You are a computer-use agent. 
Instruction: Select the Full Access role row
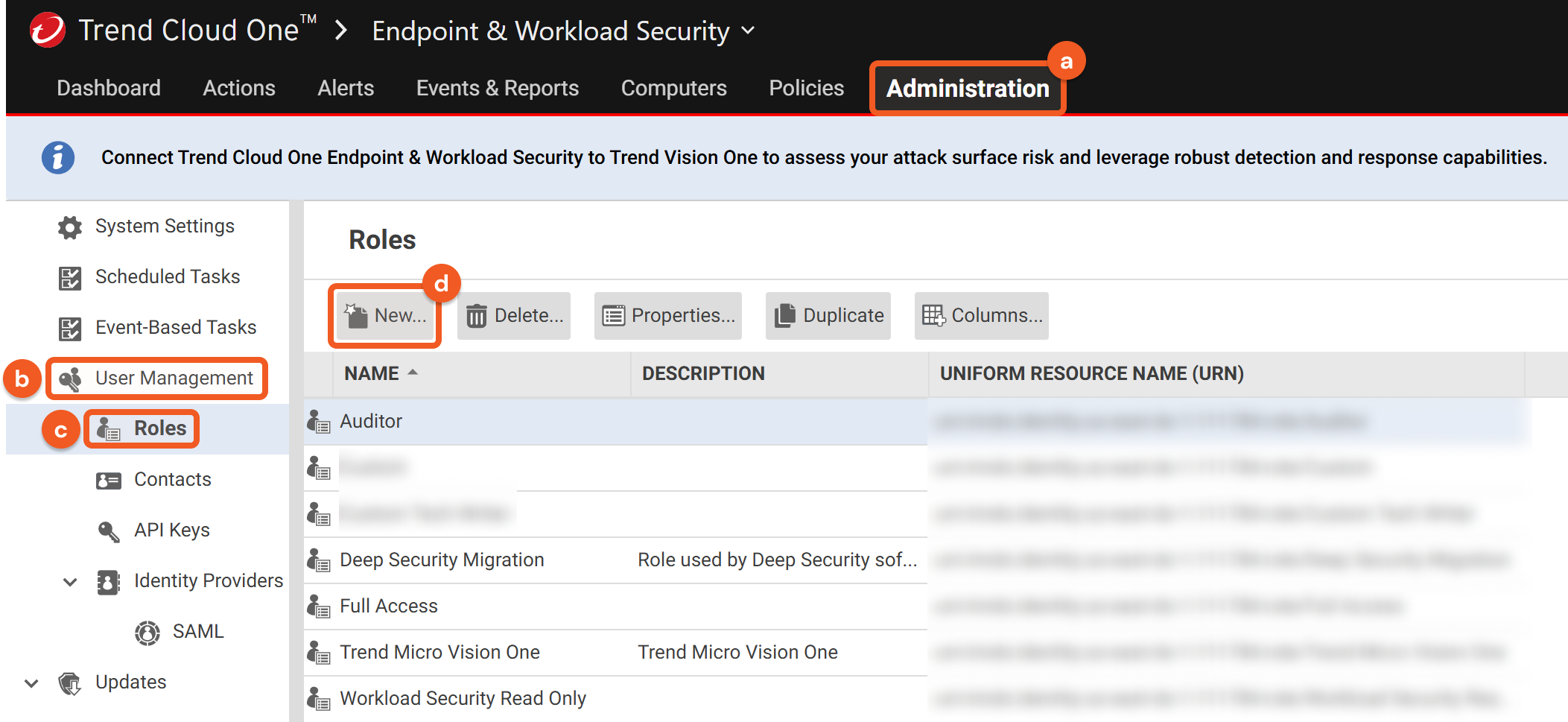point(389,607)
